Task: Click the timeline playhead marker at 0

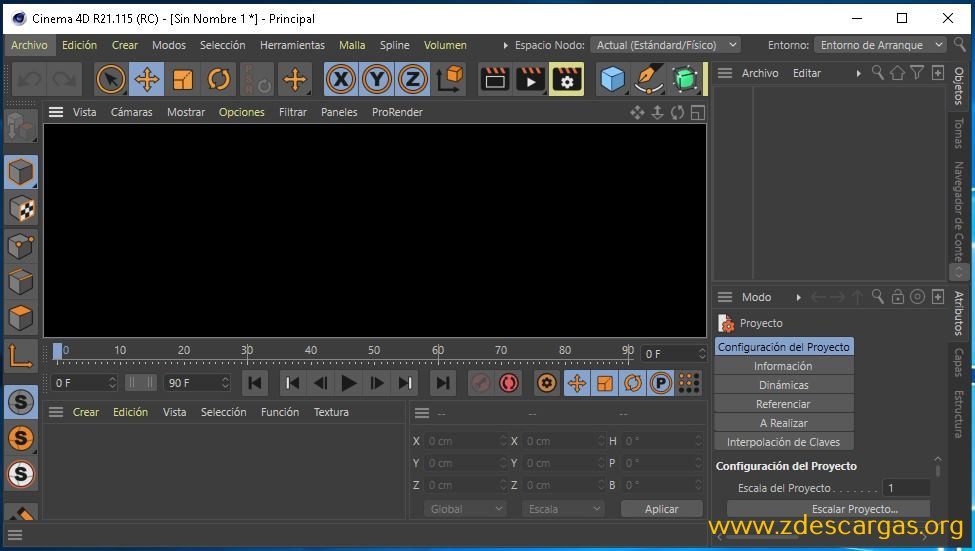Action: pos(57,352)
